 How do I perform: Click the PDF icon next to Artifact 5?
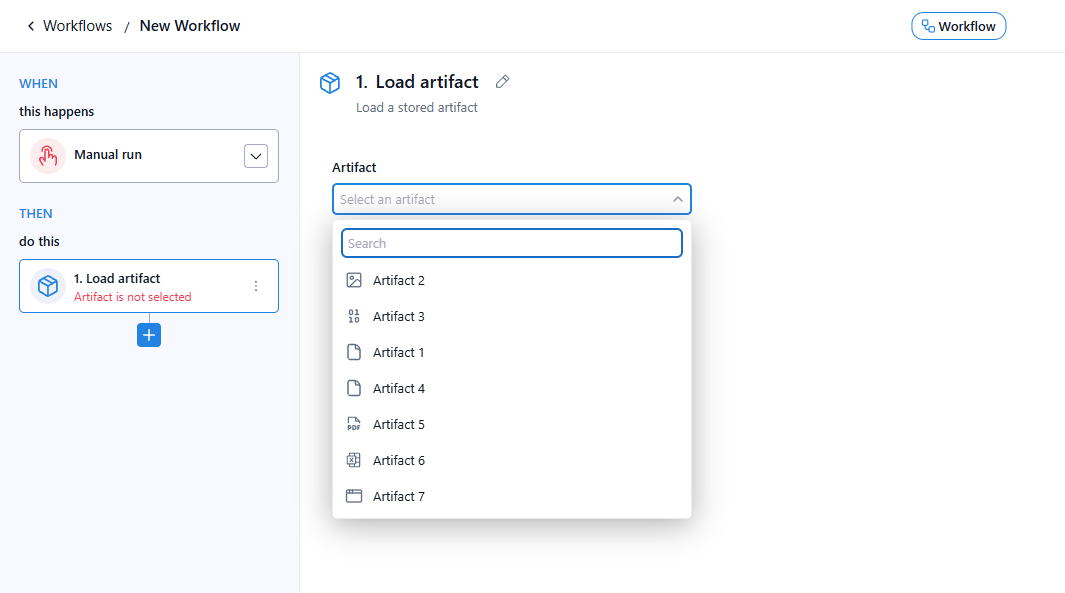354,424
